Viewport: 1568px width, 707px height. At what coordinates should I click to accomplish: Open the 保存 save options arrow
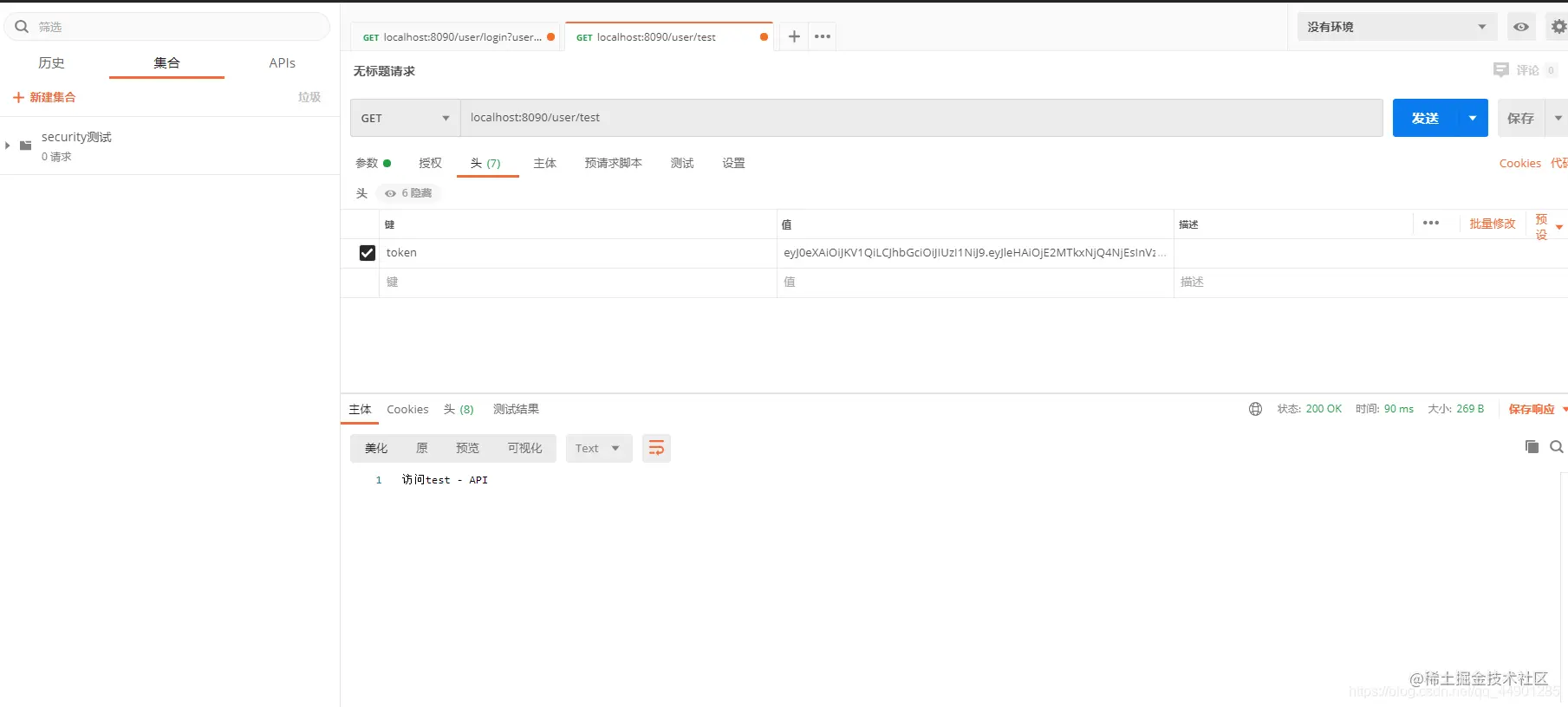click(1558, 118)
